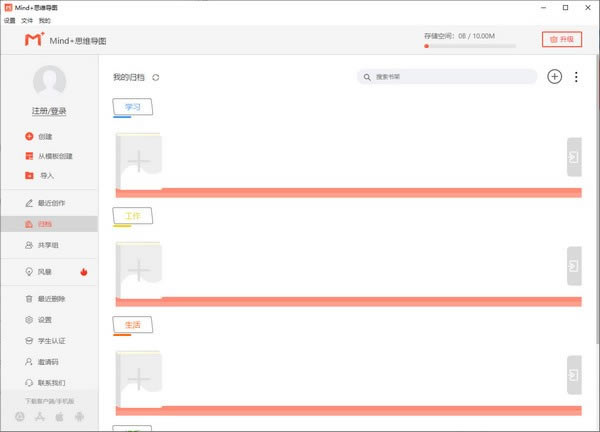Expand the first shelf's right arrow tab

574,157
